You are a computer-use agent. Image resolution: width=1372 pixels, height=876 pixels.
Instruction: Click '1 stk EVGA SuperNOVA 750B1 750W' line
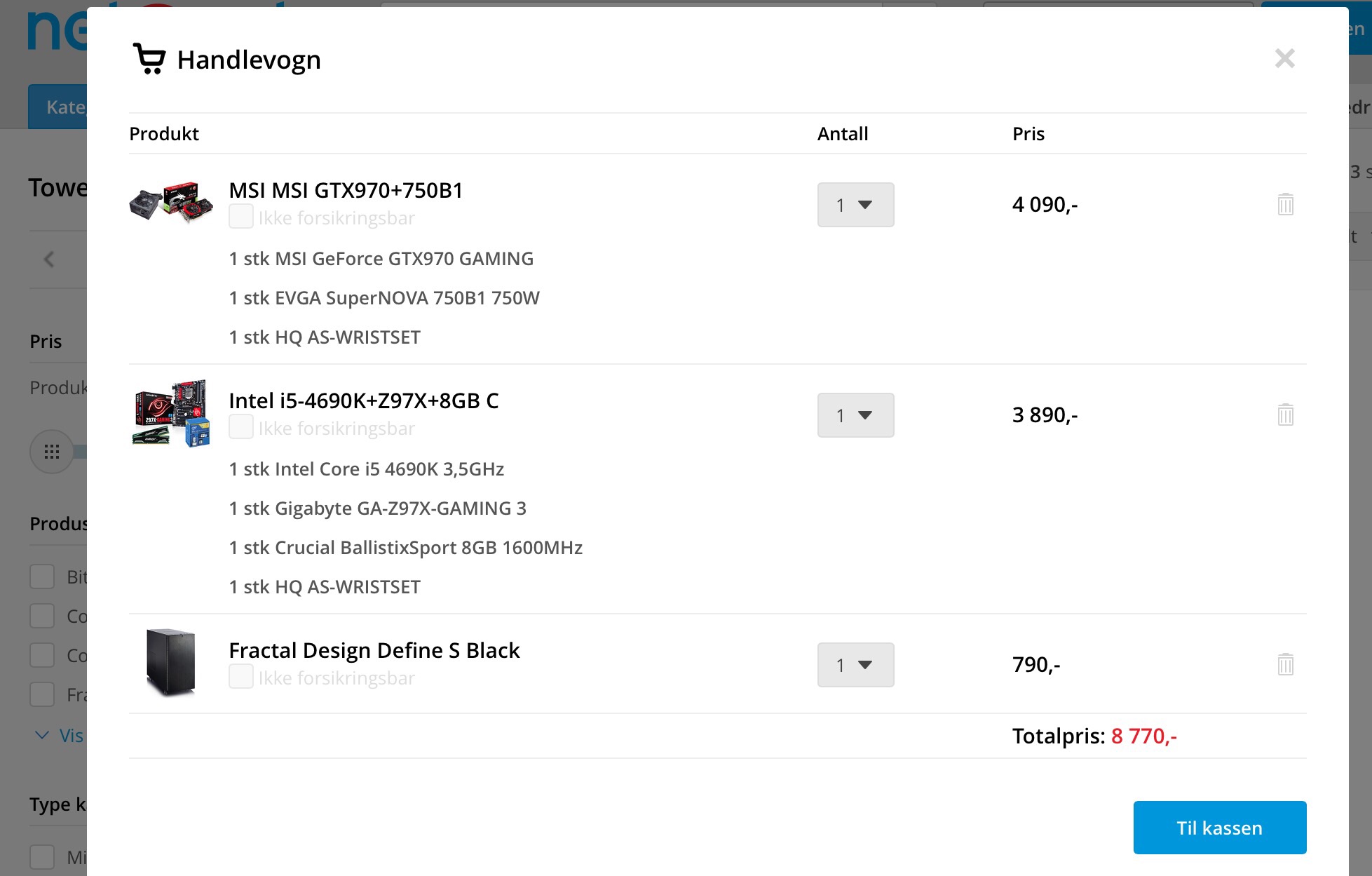[384, 298]
